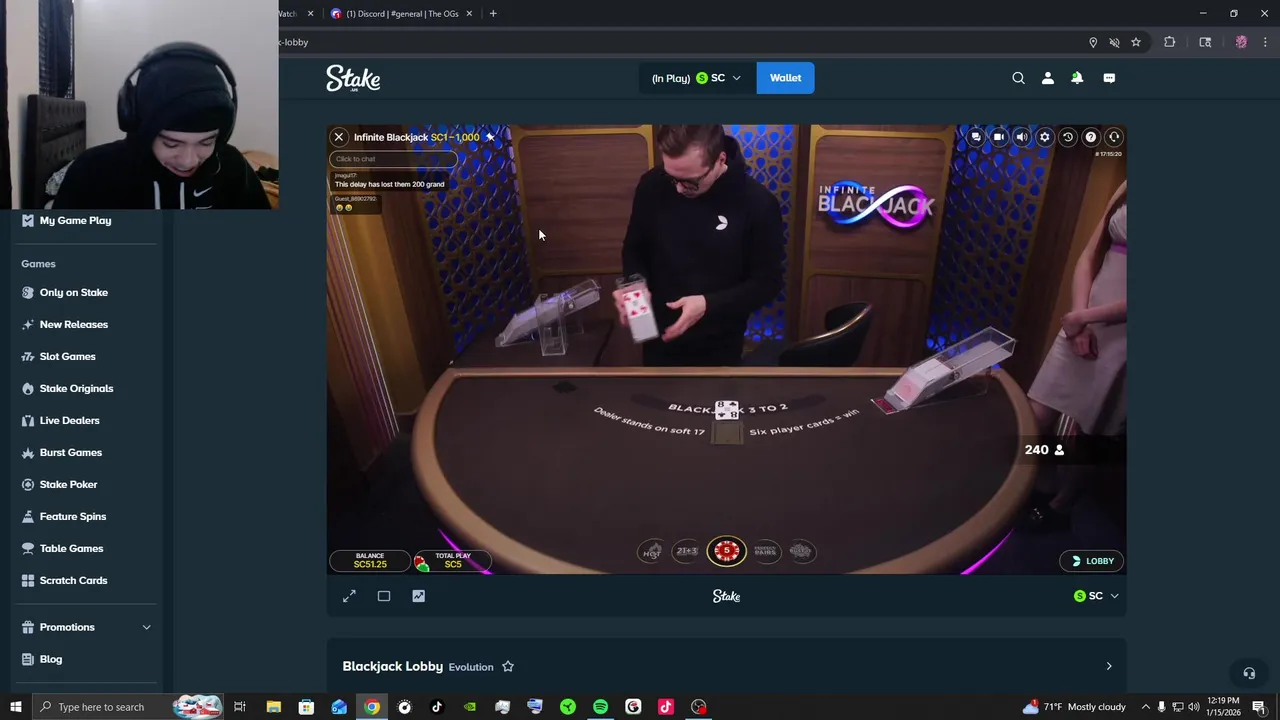Screen dimensions: 1280x720
Task: Open the browser three-dot menu
Action: pyautogui.click(x=1266, y=42)
